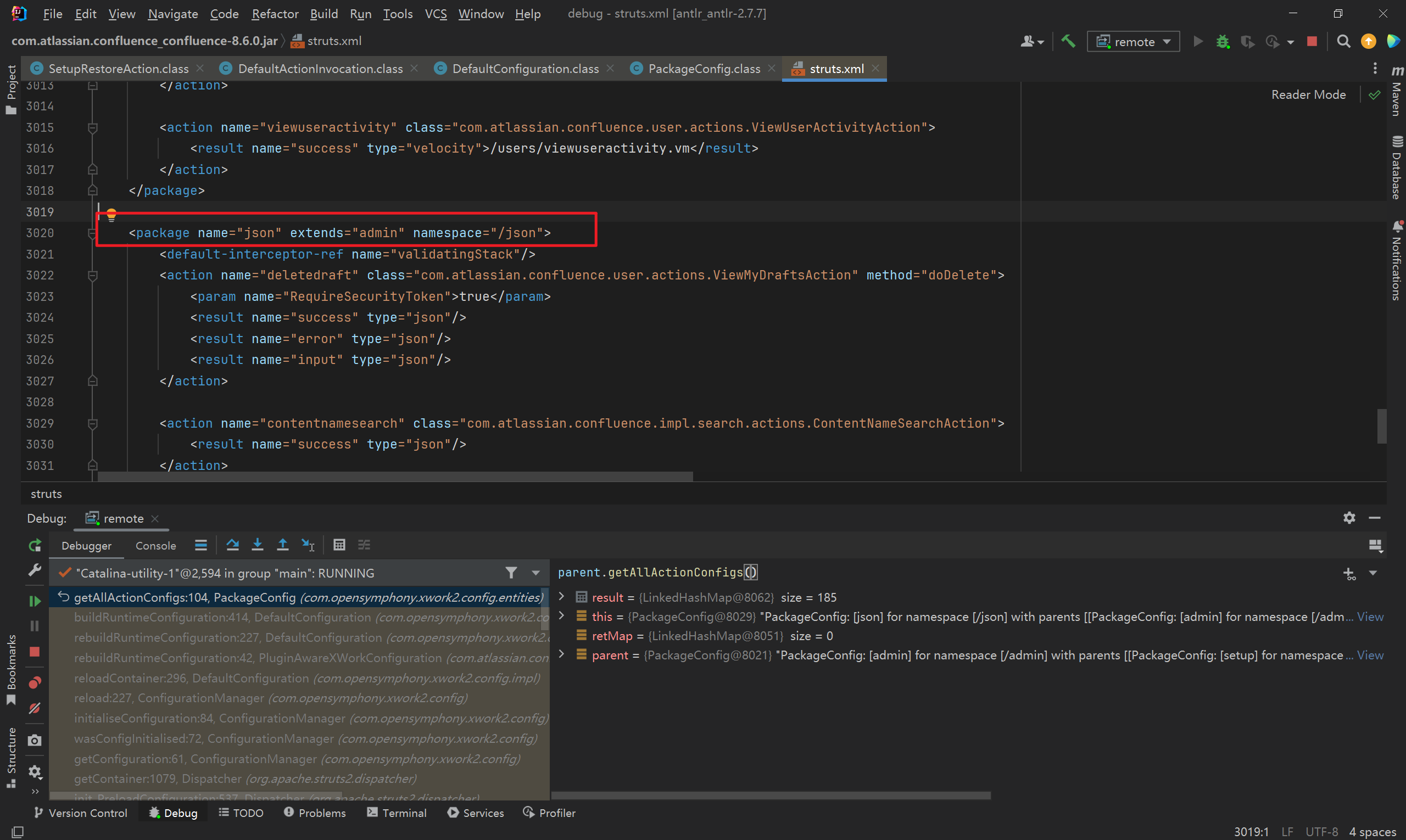Image resolution: width=1406 pixels, height=840 pixels.
Task: Click the Step Into debugger icon
Action: tap(257, 544)
